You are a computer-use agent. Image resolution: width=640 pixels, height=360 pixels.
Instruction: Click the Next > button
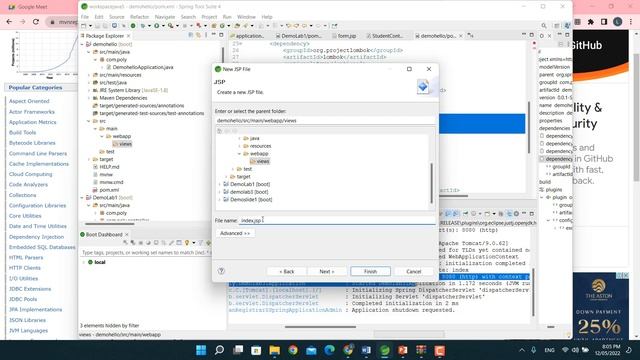327,271
